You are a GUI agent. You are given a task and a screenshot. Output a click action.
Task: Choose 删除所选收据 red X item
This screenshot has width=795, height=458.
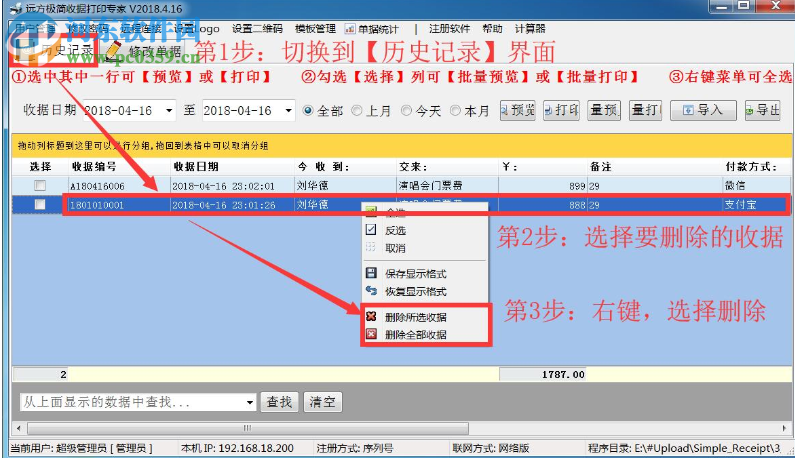click(415, 317)
